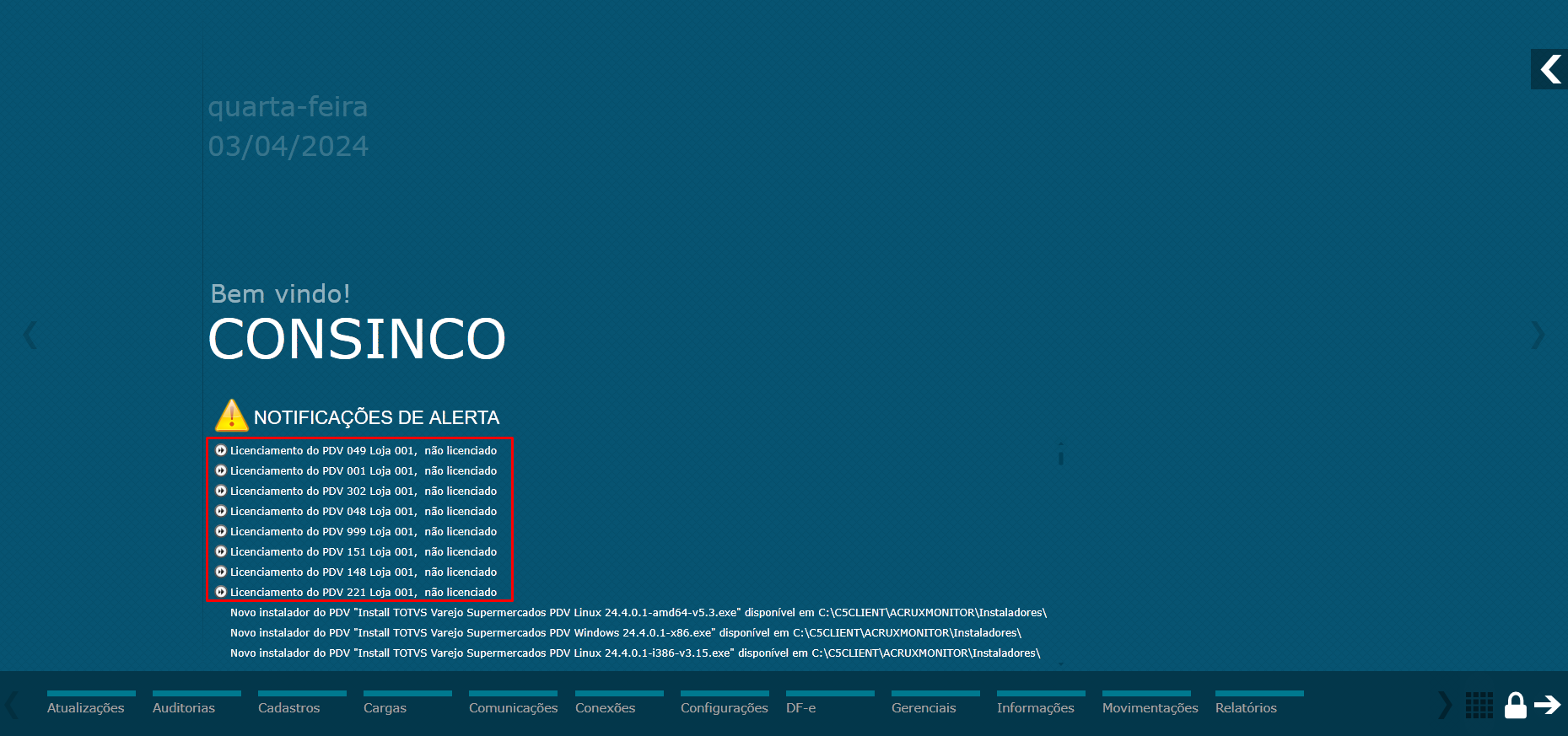Viewport: 1568px width, 736px height.
Task: Go to next page with right side arrow
Action: click(1538, 335)
